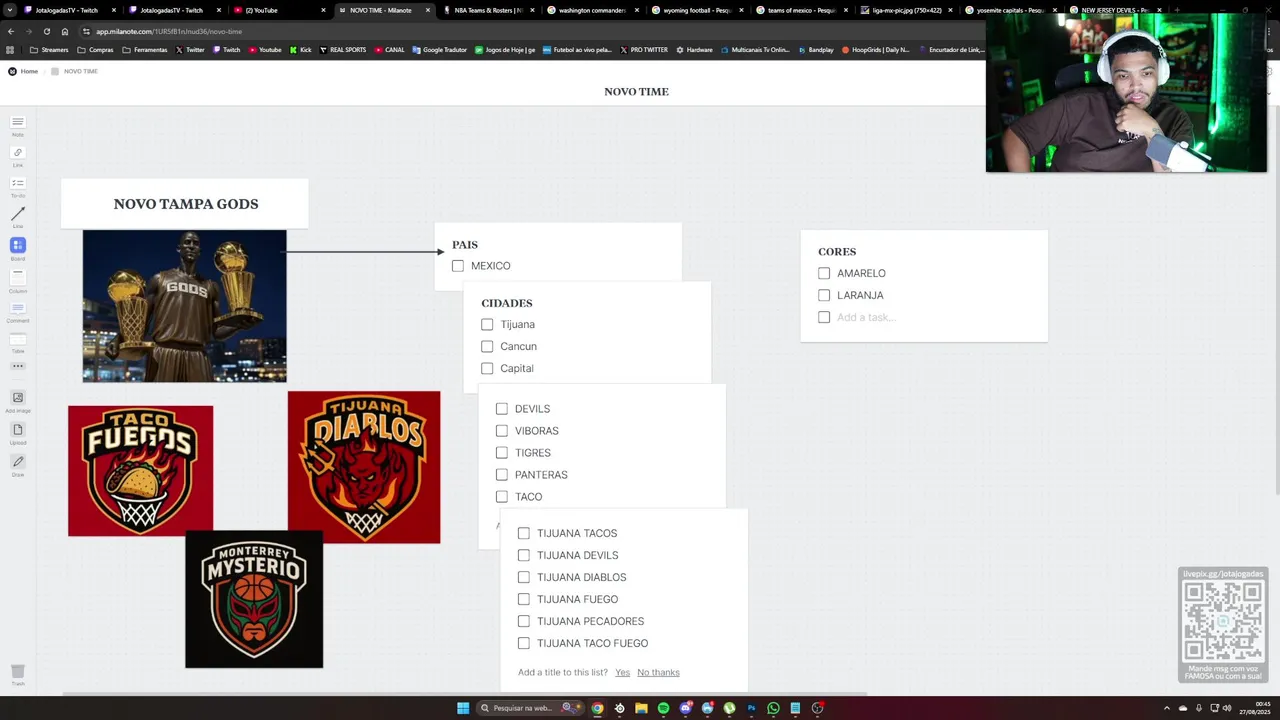Check the TIGRES checkbox

click(502, 453)
